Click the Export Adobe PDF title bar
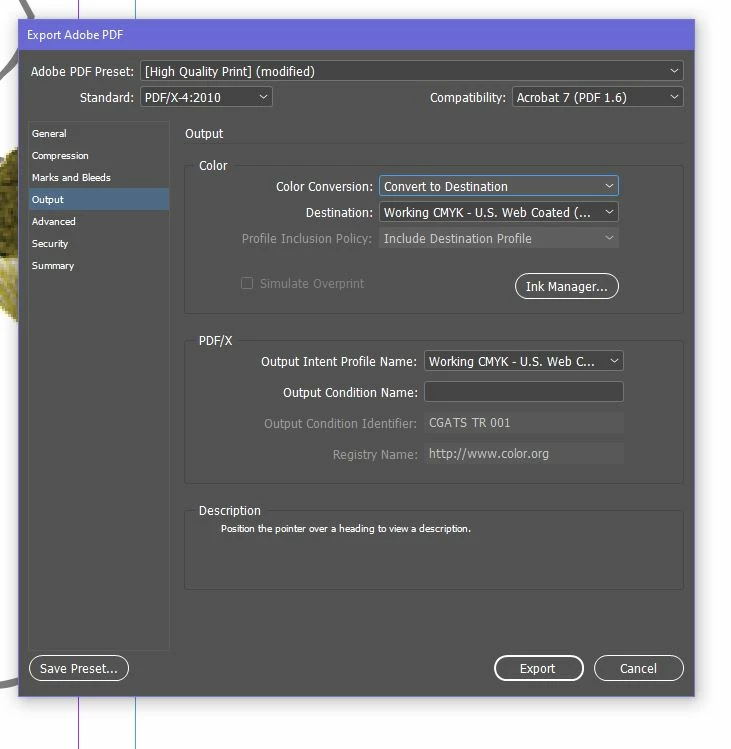Screen dimensions: 731x749 pyautogui.click(x=356, y=35)
